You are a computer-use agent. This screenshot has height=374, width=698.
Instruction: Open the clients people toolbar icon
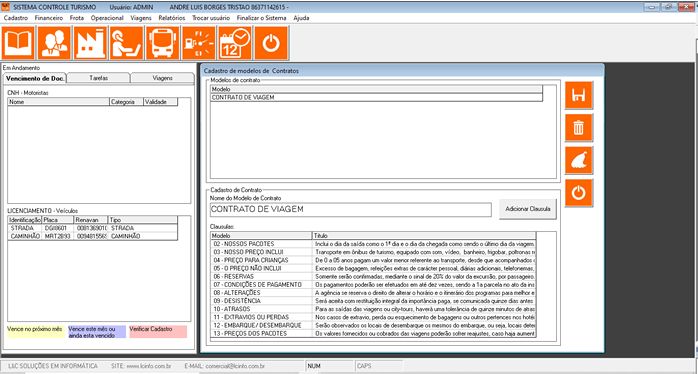(54, 43)
